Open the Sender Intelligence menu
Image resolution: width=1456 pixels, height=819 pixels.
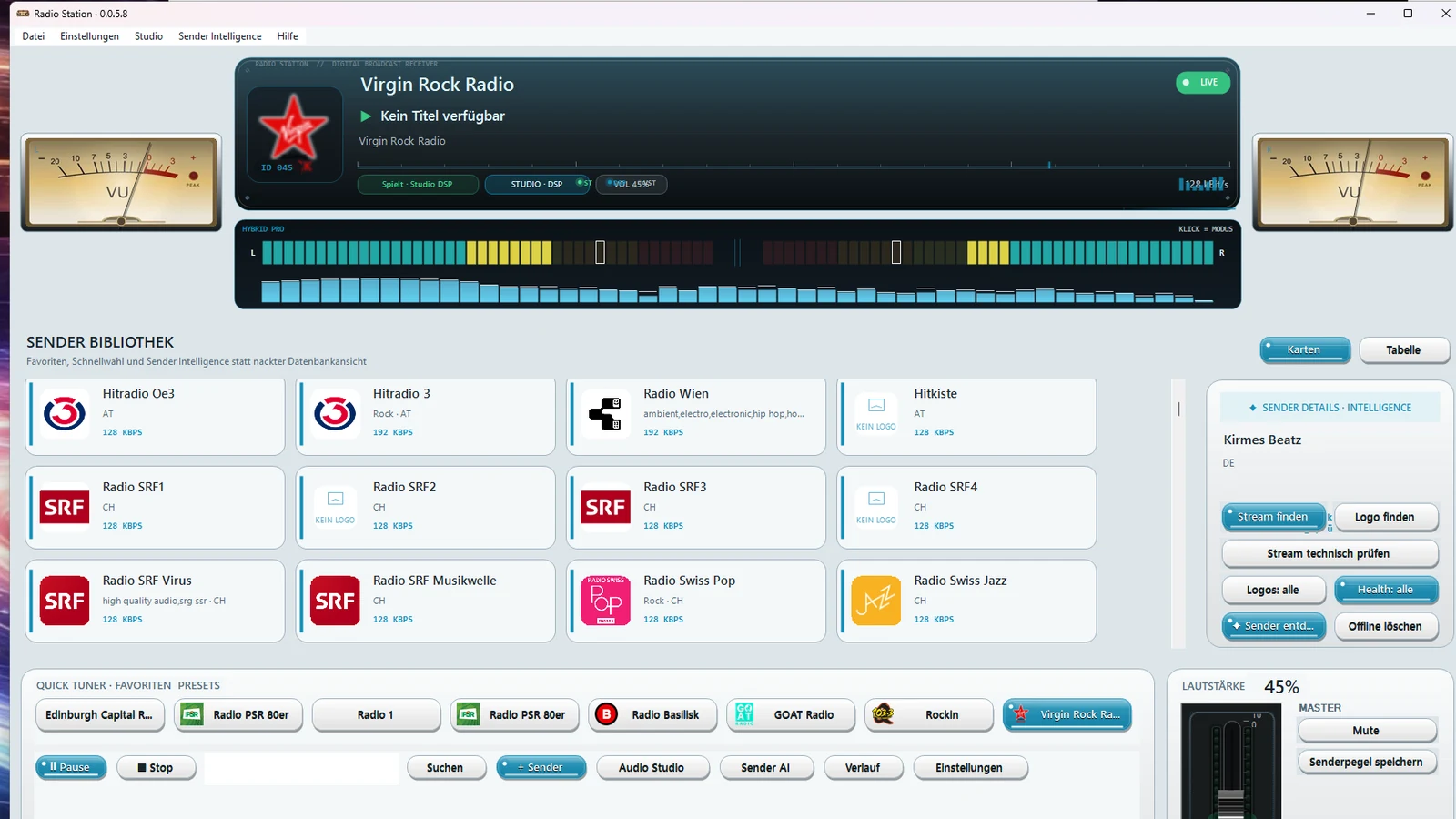[x=220, y=36]
